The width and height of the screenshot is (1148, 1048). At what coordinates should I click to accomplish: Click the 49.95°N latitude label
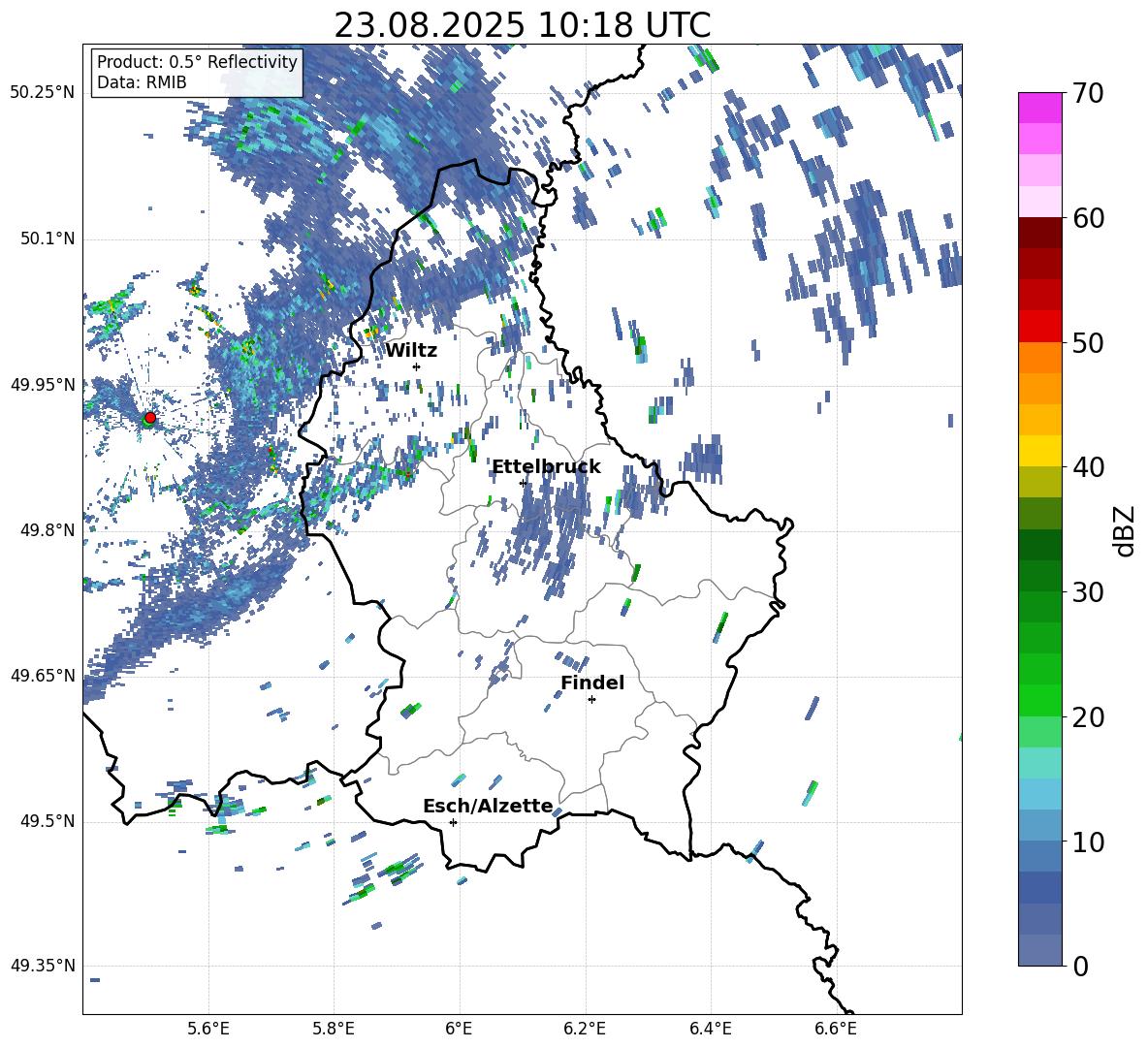click(x=43, y=384)
